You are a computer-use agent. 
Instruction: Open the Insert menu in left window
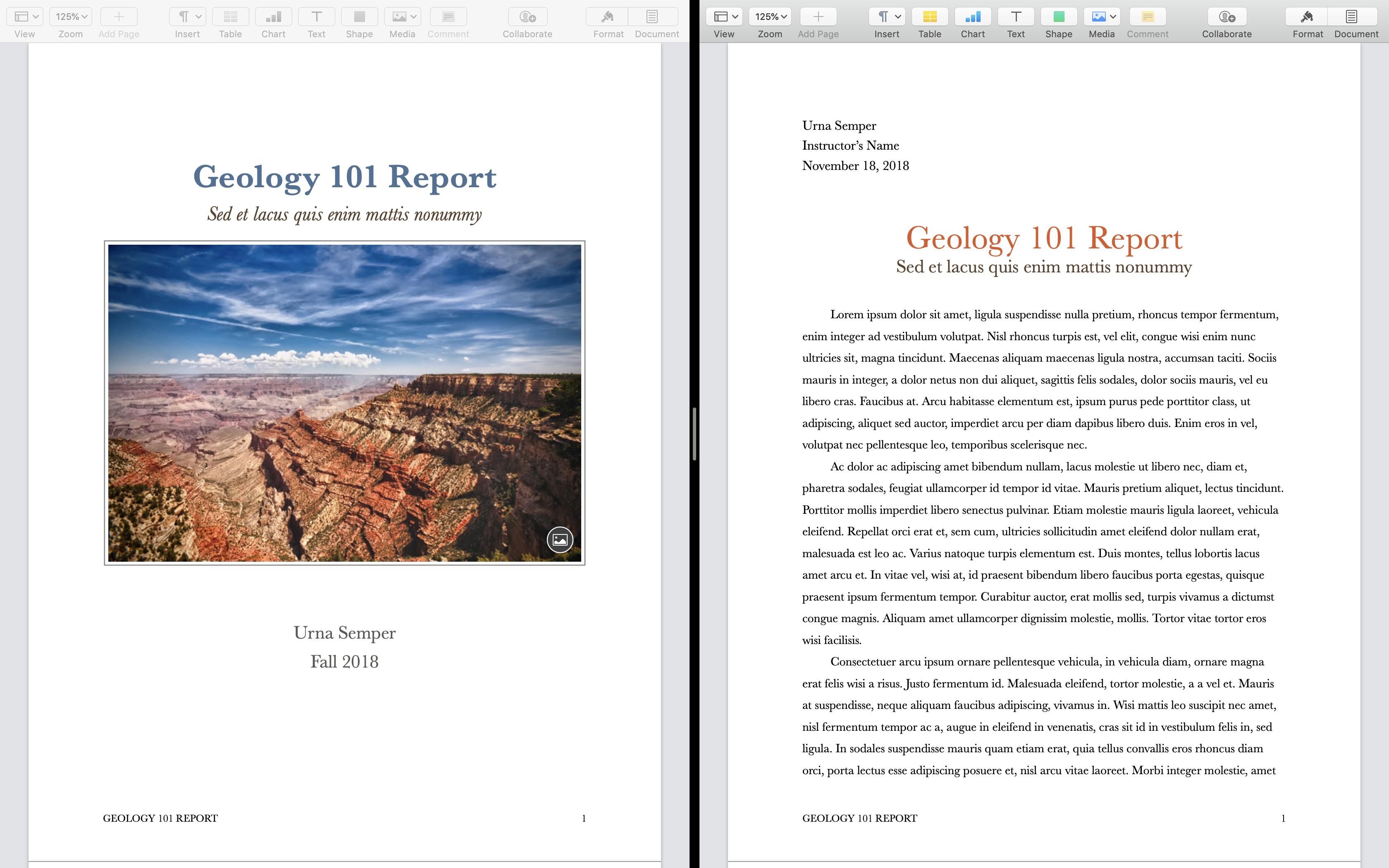187,17
